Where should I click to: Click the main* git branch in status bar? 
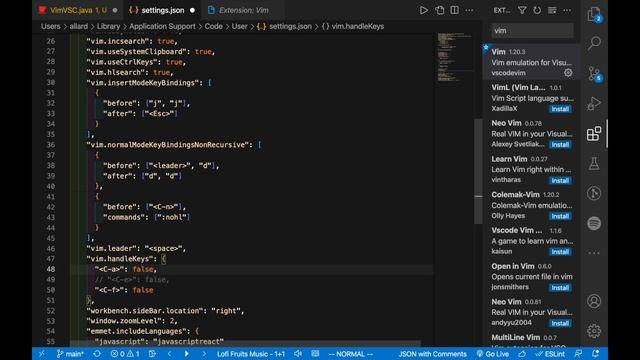pos(70,353)
